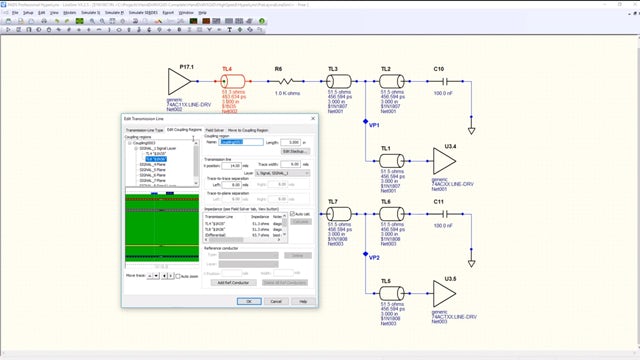
Task: Collapse the top Coupling region tree node
Action: (130, 143)
